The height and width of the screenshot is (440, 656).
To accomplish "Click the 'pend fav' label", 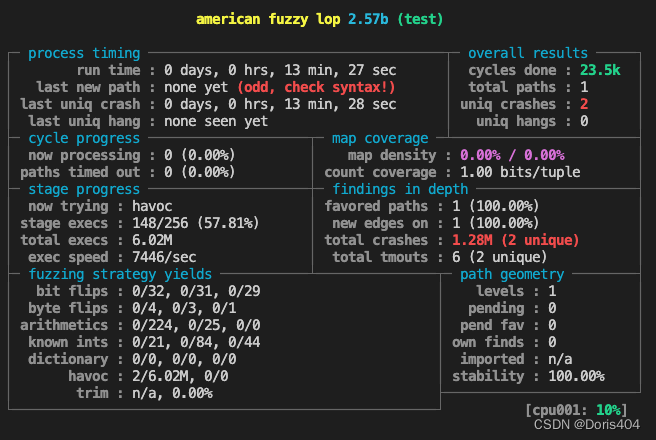I will pyautogui.click(x=492, y=325).
